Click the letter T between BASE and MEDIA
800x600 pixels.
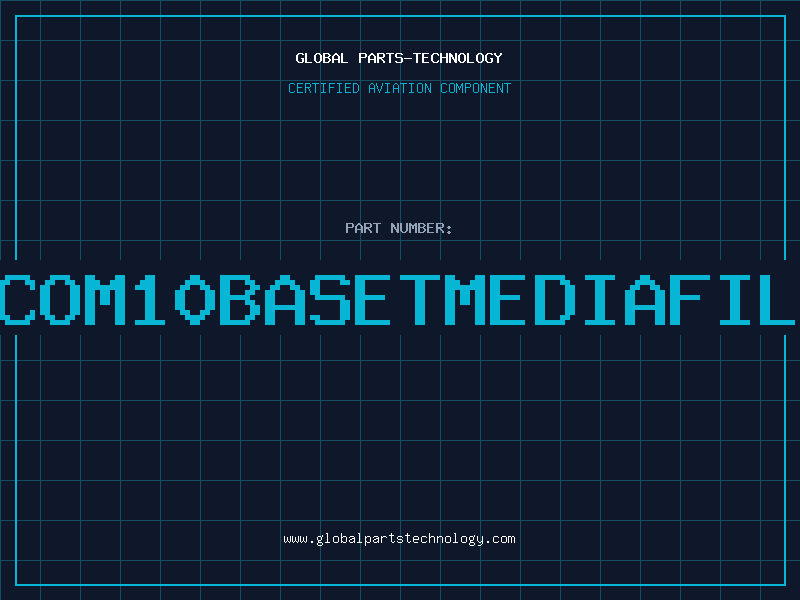pos(419,299)
